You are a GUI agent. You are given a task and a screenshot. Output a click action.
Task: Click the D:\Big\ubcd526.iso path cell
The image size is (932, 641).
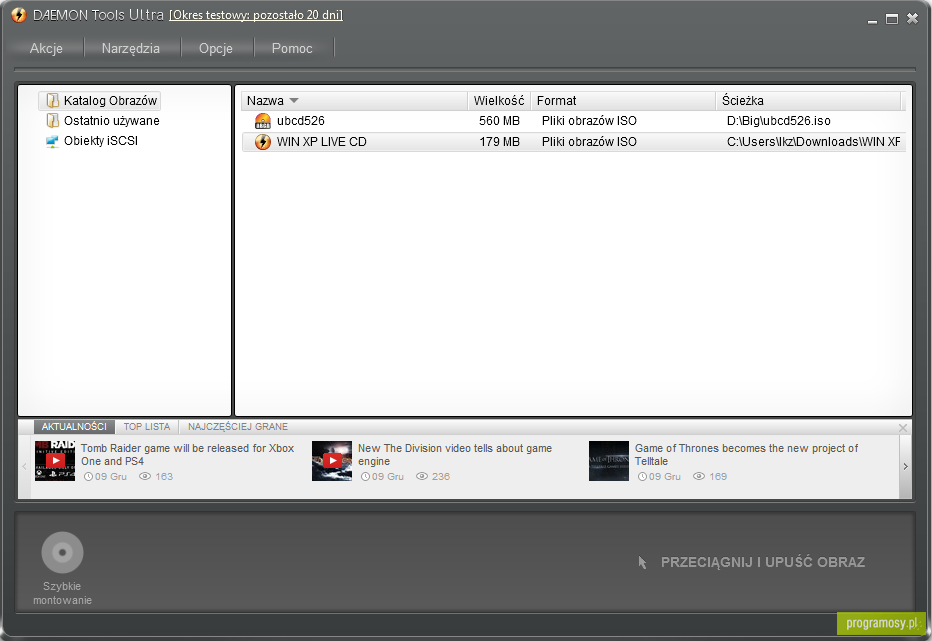pos(779,121)
